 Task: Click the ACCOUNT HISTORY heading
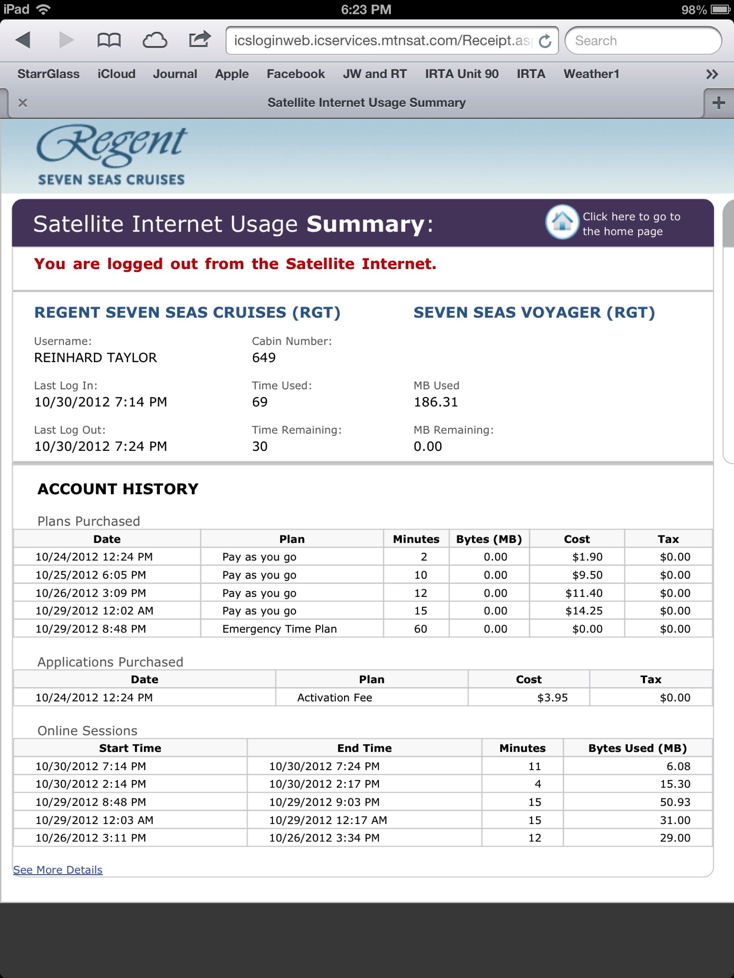118,488
